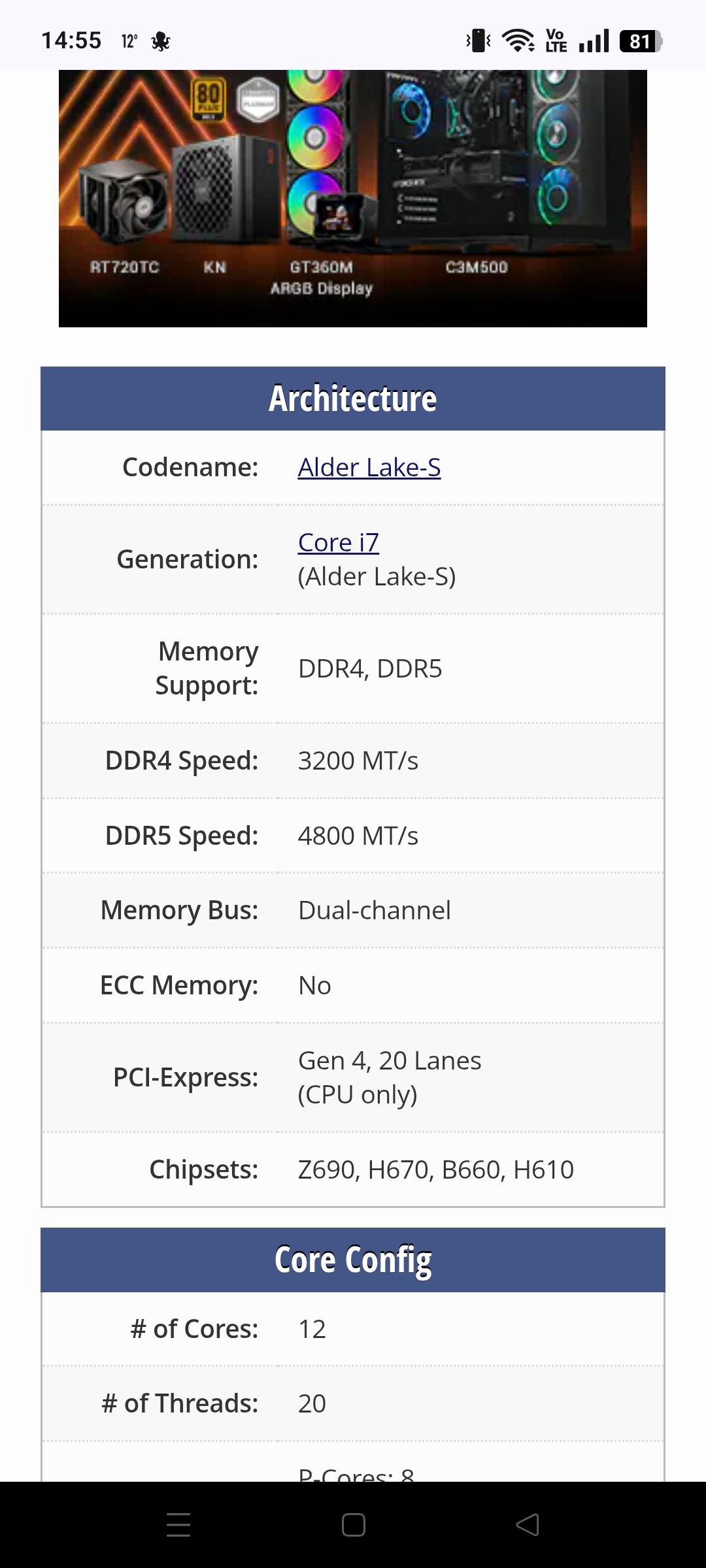Tap the 14:55 clock in status bar
Screen dimensions: 706x1568
click(71, 41)
